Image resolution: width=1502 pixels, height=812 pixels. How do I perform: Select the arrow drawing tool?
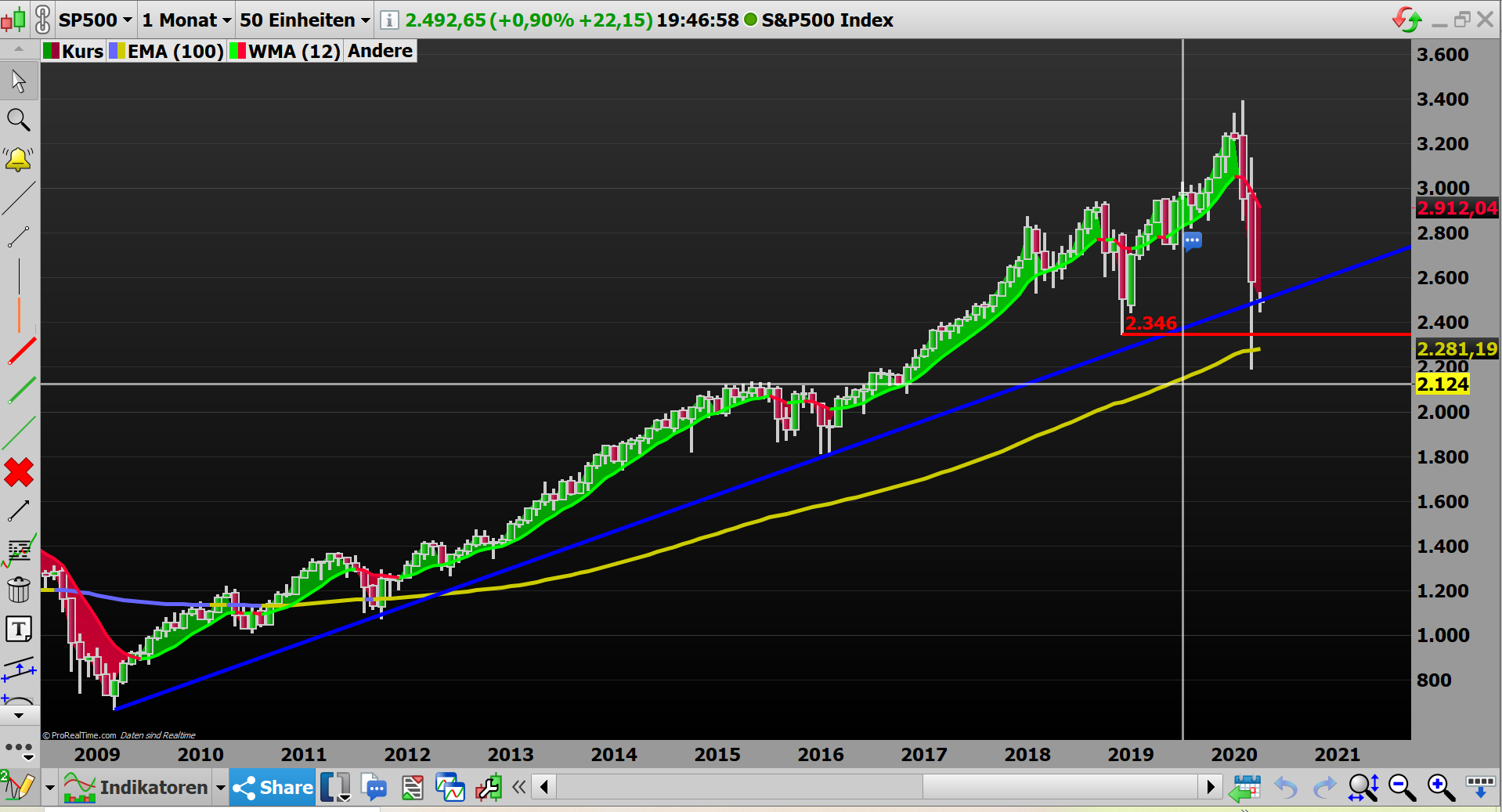click(x=19, y=511)
